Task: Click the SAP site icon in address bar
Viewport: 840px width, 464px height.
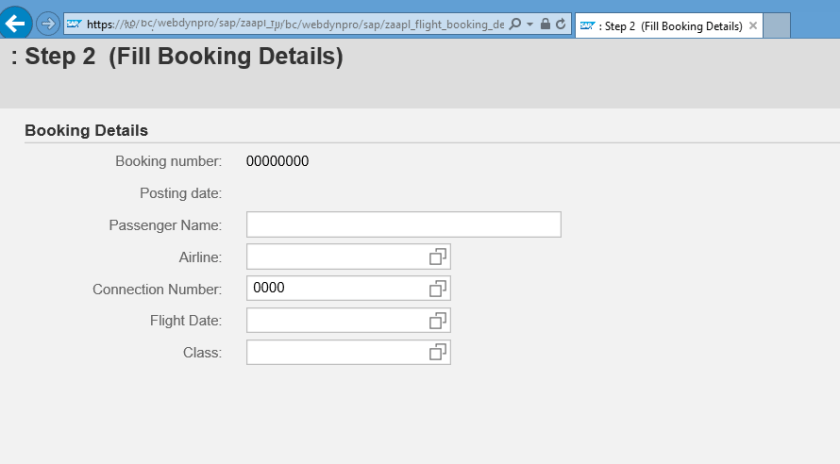Action: [75, 25]
